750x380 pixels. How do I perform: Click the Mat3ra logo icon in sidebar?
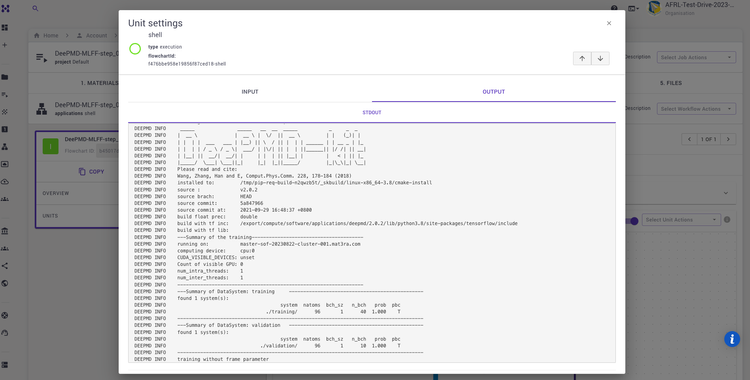point(5,9)
